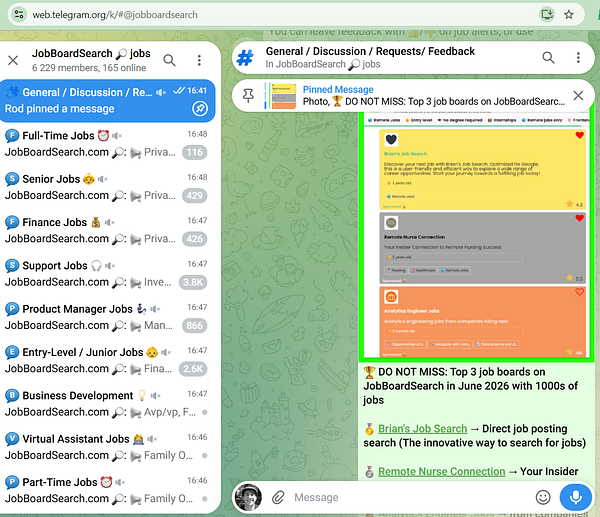600x517 pixels.
Task: Jump to the Pinned Message
Action: tap(434, 96)
